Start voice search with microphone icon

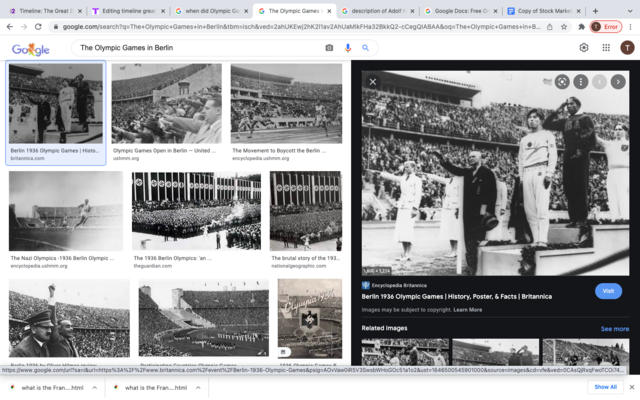click(x=348, y=48)
